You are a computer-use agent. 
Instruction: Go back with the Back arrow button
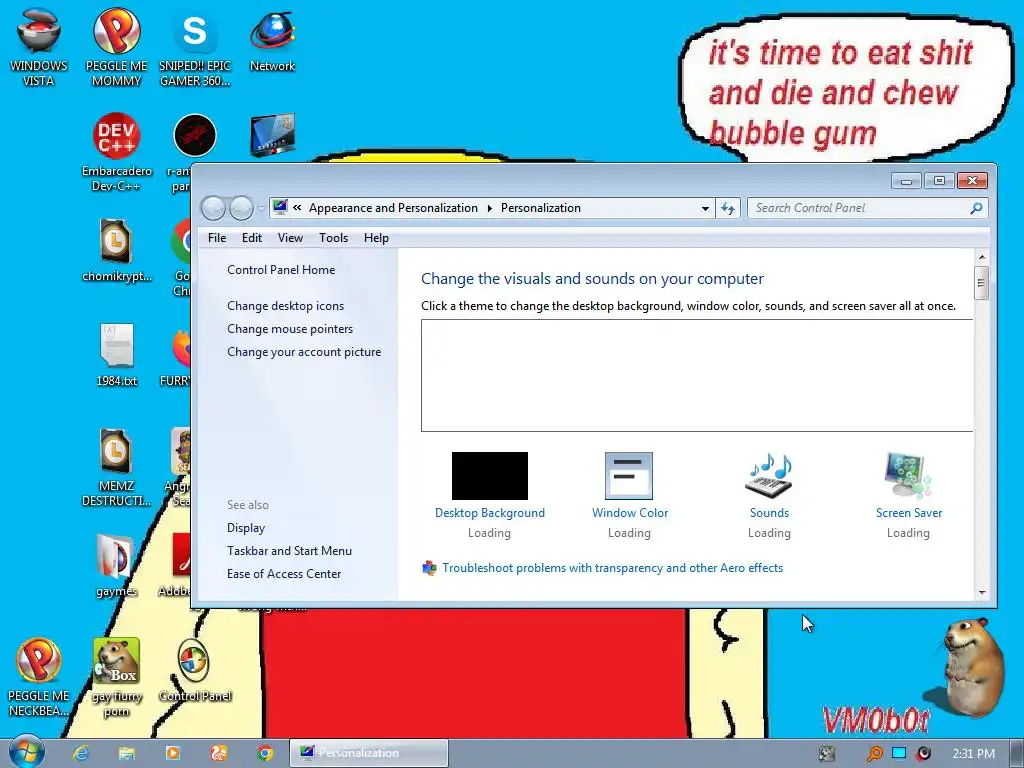[213, 208]
